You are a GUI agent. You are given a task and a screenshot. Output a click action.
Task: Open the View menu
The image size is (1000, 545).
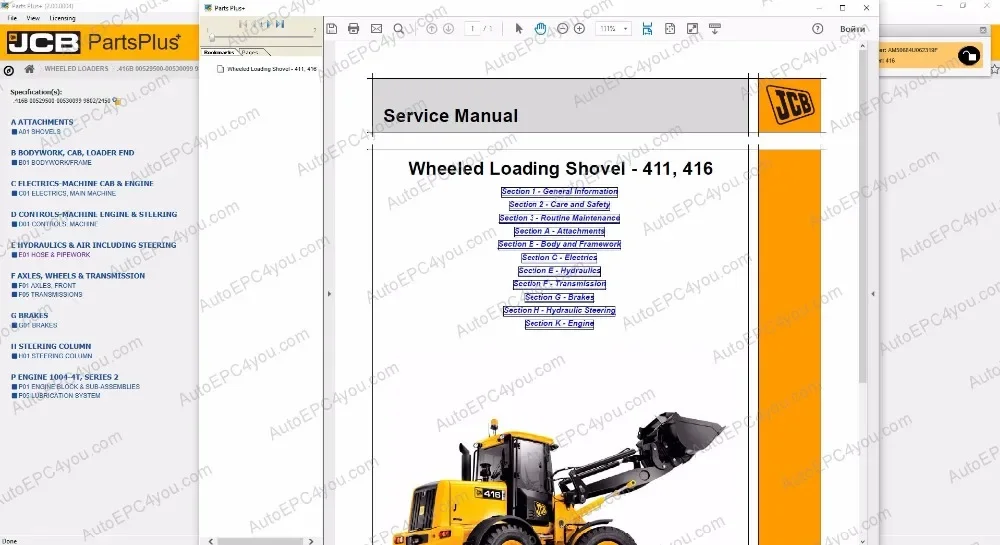click(33, 18)
